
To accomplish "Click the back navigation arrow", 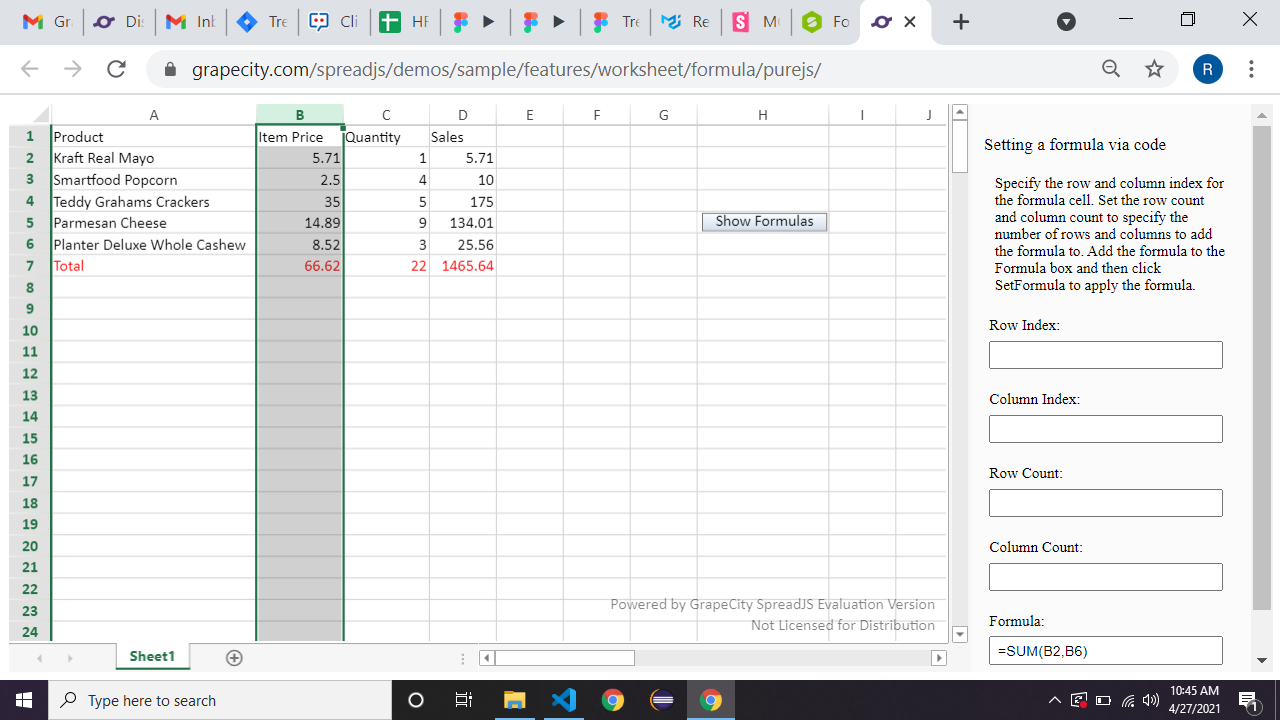I will [x=29, y=70].
